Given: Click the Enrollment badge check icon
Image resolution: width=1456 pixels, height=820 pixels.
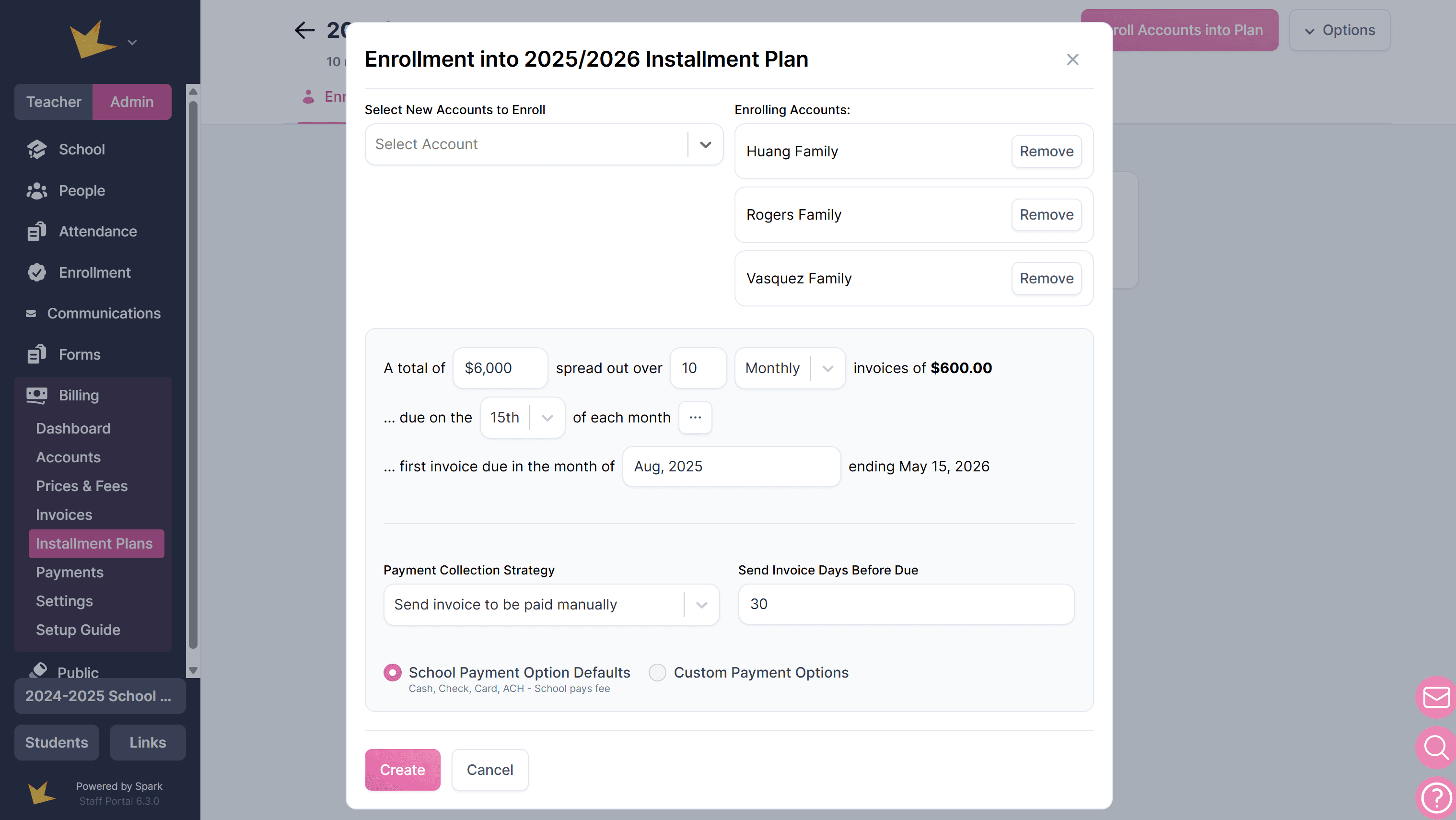Looking at the screenshot, I should coord(37,272).
